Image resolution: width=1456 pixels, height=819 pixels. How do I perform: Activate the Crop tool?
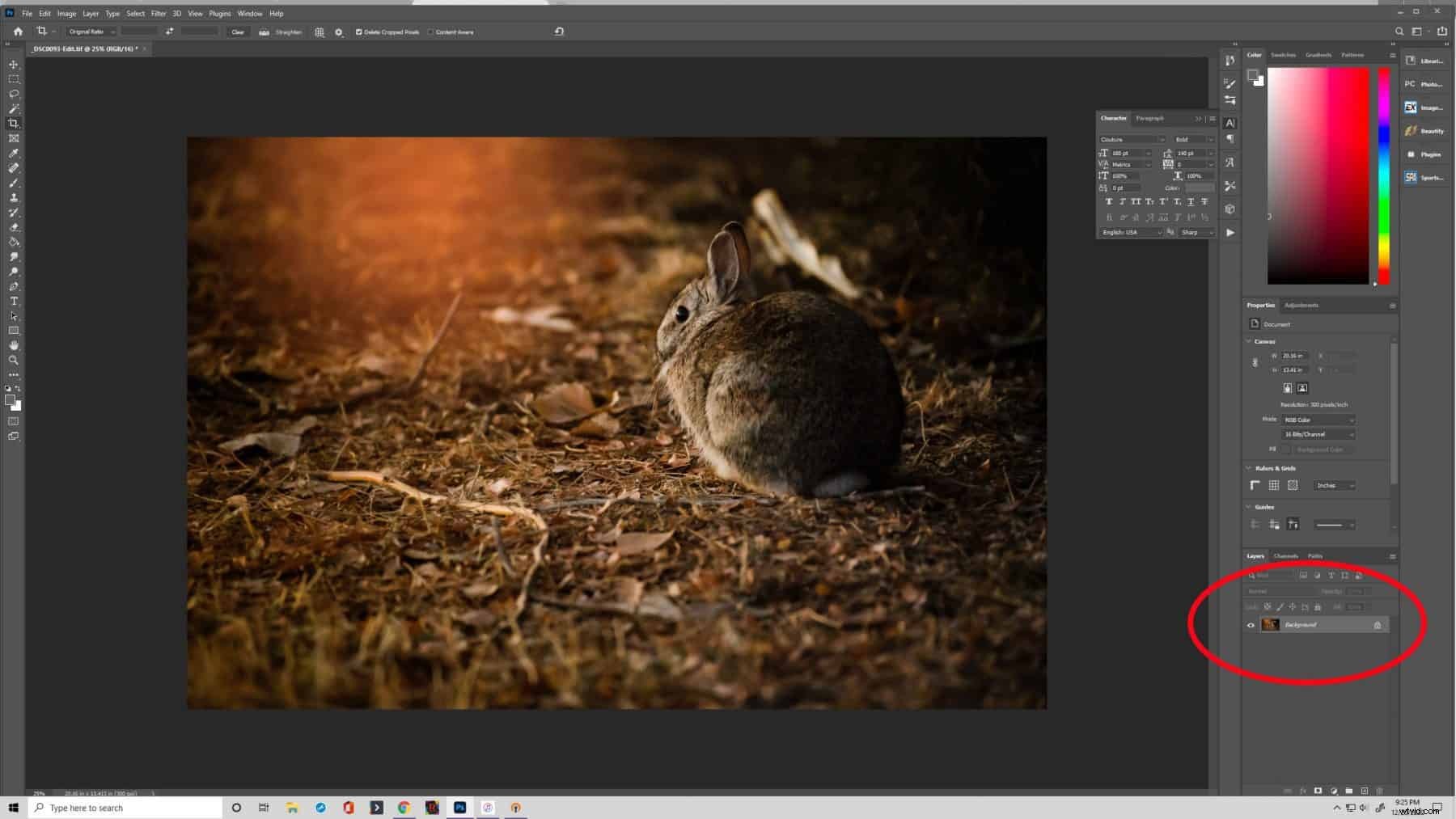click(14, 123)
